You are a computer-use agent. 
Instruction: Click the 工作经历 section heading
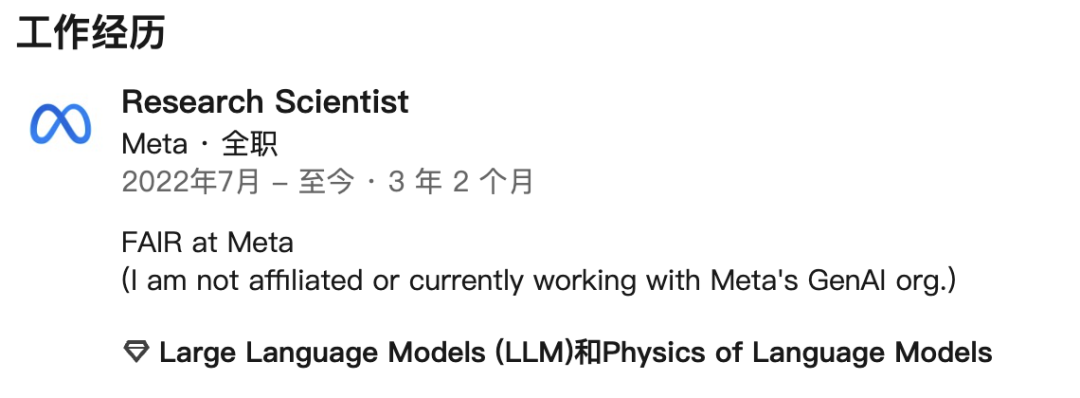click(90, 32)
